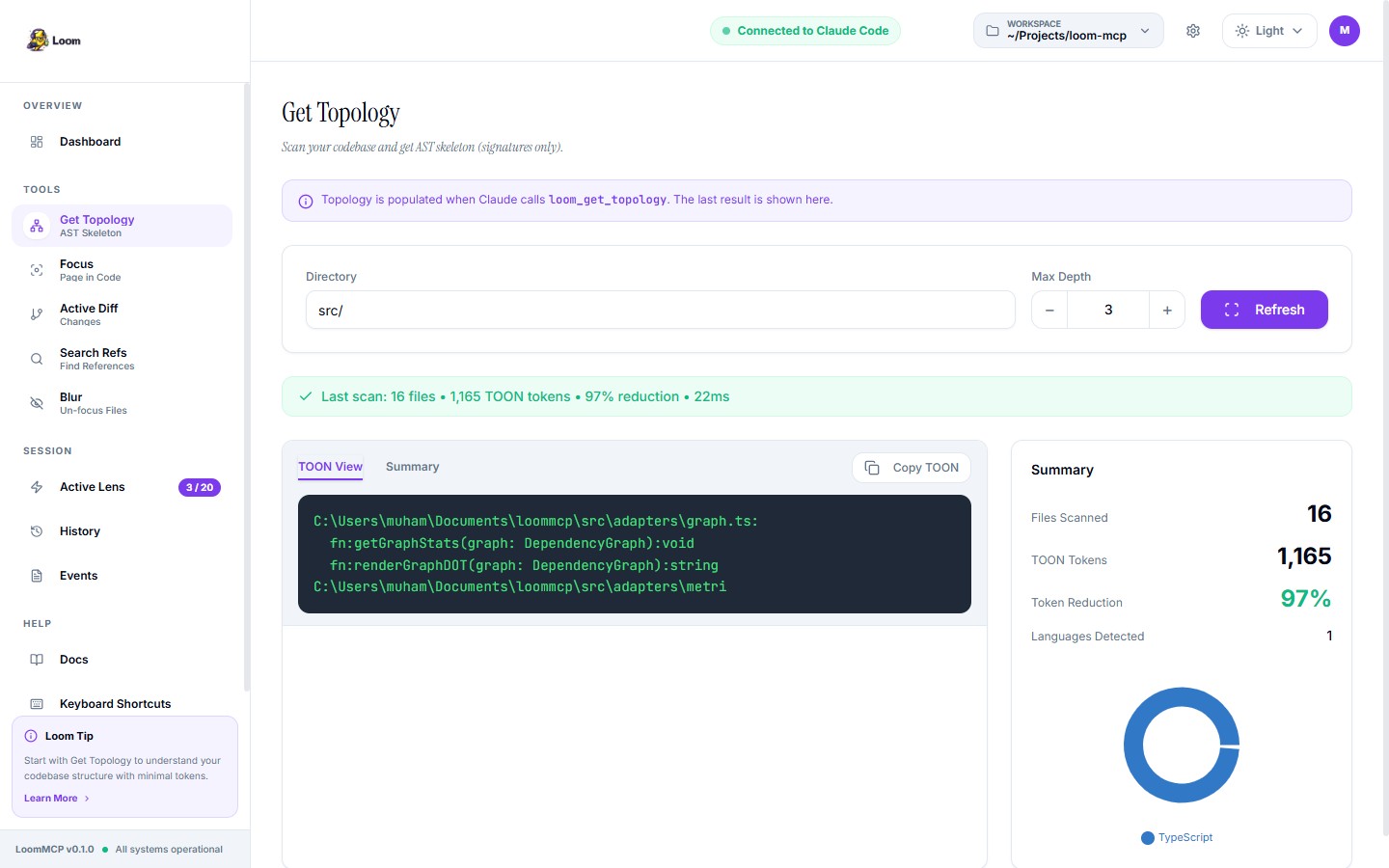
Task: Click the Refresh button to rescan
Action: pos(1265,310)
